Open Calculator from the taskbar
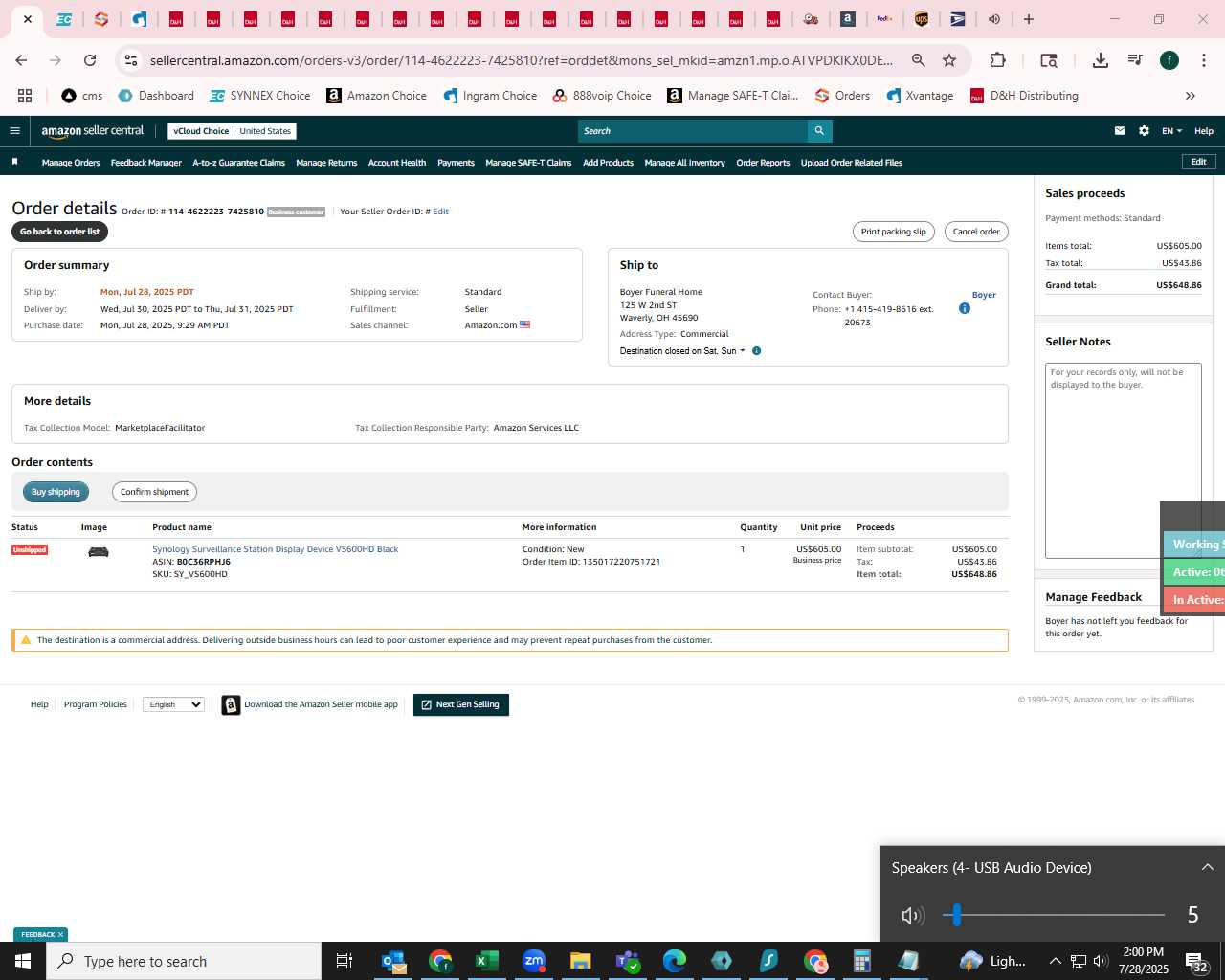1225x980 pixels. [861, 961]
